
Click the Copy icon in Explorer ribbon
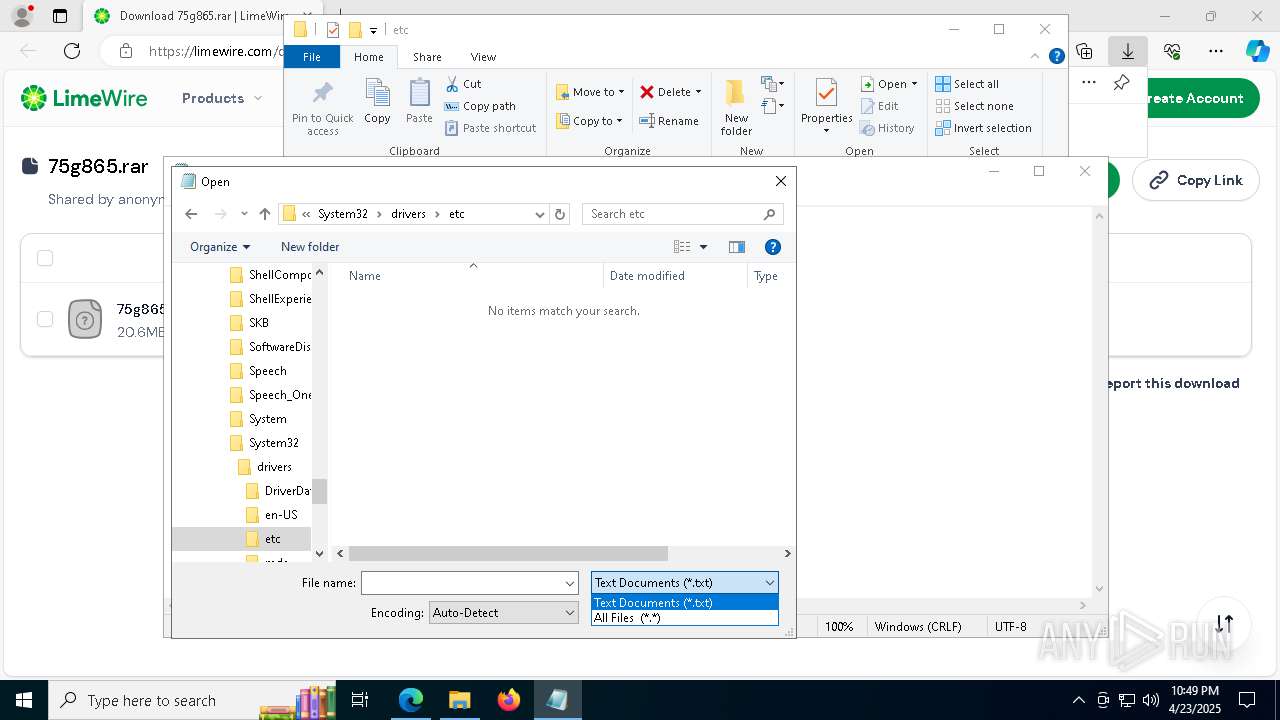pyautogui.click(x=377, y=94)
